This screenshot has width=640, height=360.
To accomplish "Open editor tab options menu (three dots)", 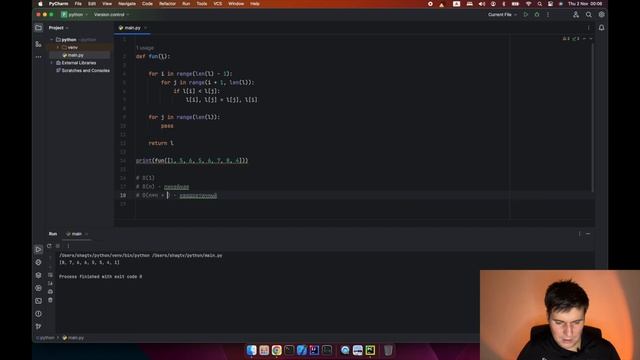I will click(588, 28).
